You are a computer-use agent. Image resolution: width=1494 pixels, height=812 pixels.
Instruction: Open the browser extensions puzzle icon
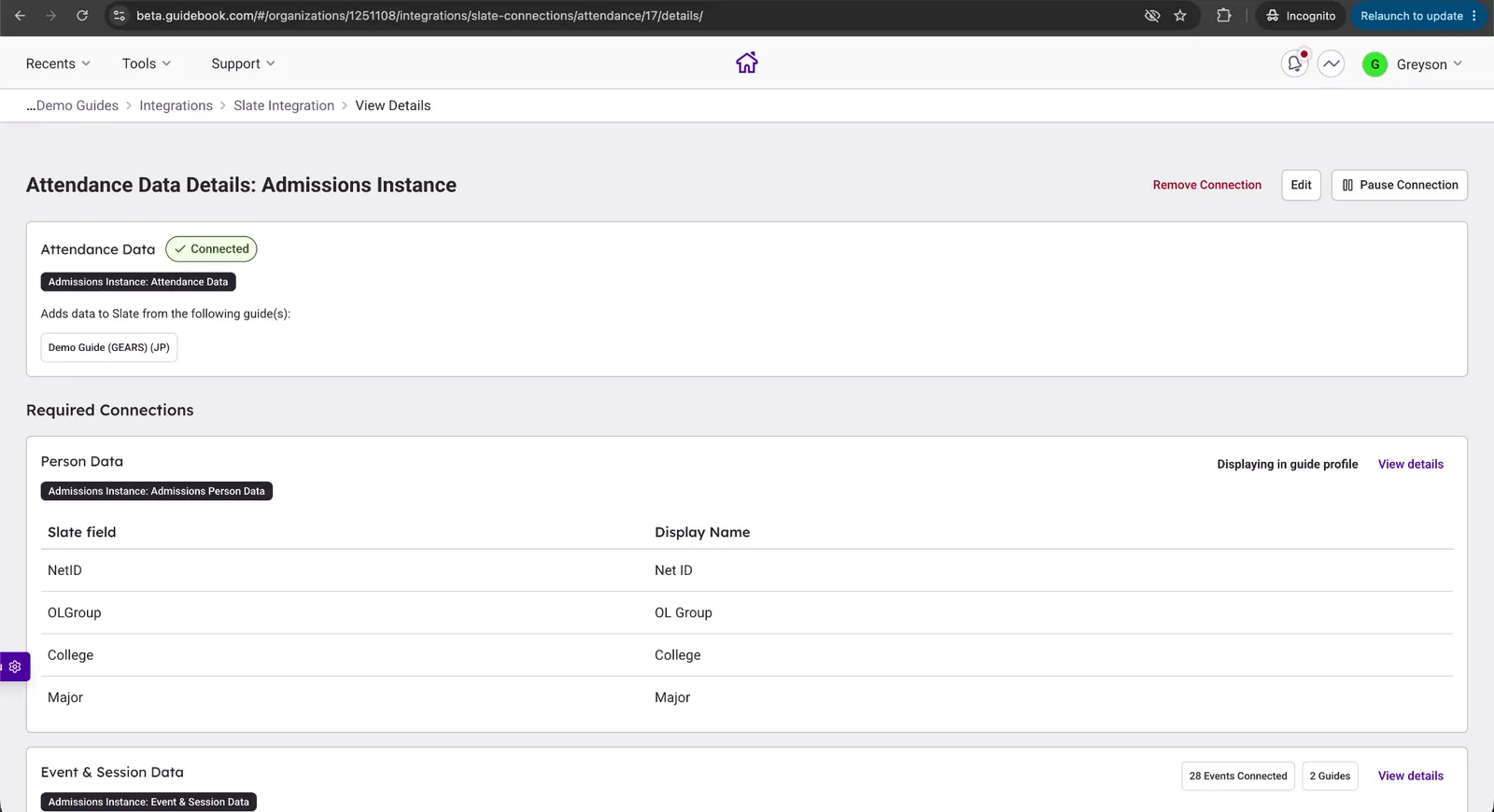coord(1224,16)
